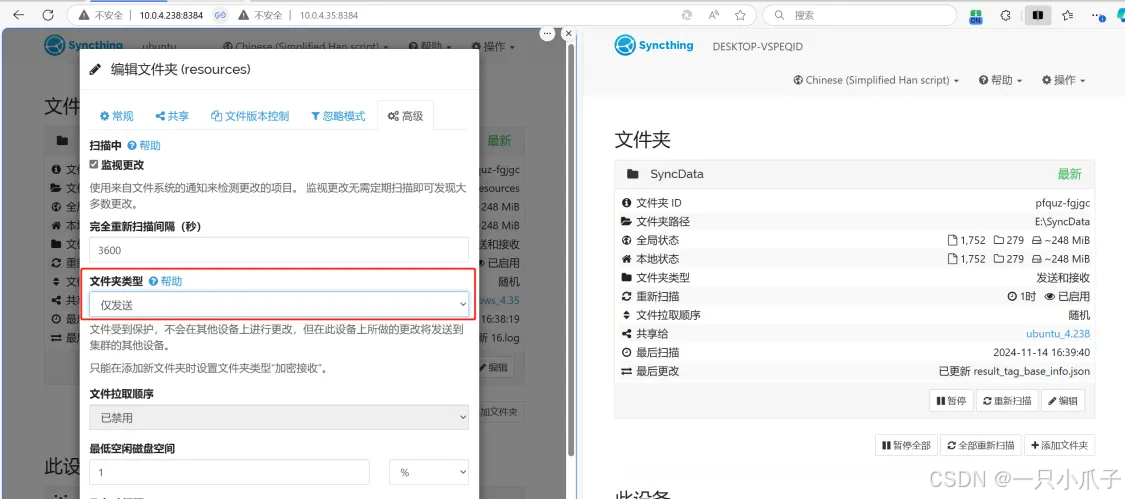Select the 高级 tab
1125x499 pixels.
(x=405, y=116)
